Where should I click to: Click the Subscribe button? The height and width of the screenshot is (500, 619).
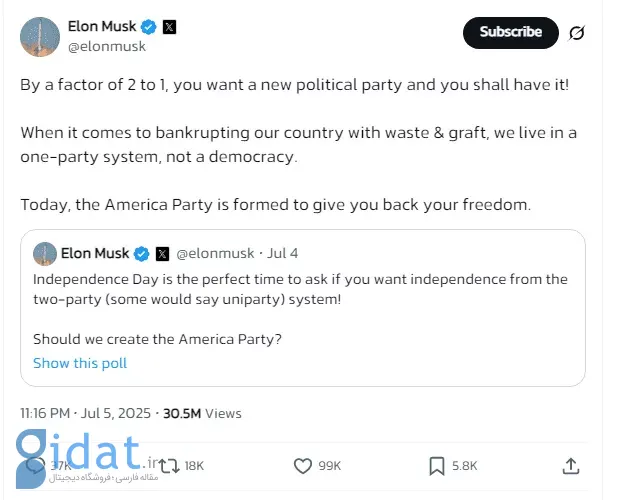click(510, 33)
